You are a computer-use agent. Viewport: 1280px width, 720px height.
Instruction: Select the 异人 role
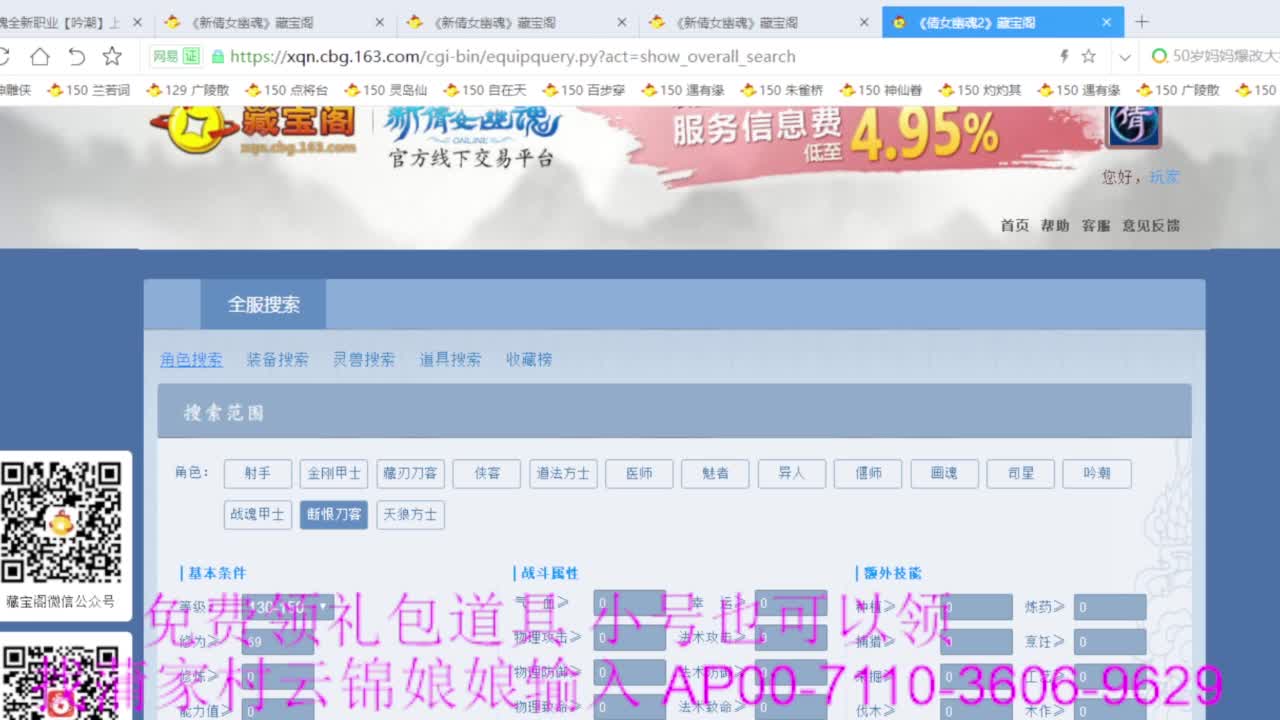792,473
